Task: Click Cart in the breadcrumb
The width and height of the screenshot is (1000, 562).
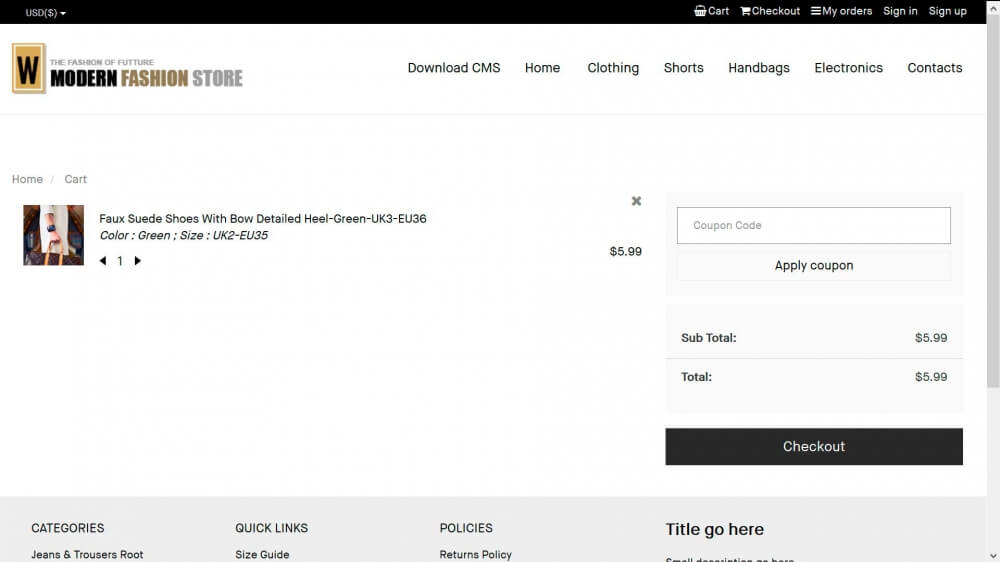Action: [75, 179]
